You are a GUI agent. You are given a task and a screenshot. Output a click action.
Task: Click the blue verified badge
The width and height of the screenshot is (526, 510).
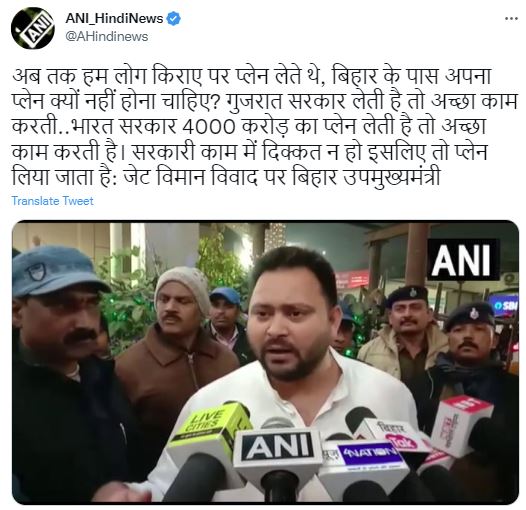click(x=174, y=18)
